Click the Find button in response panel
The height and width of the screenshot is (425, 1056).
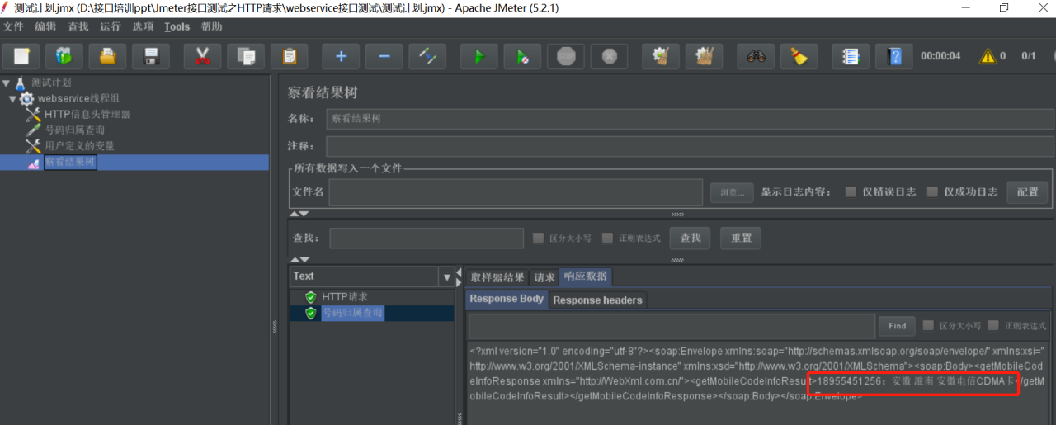897,326
